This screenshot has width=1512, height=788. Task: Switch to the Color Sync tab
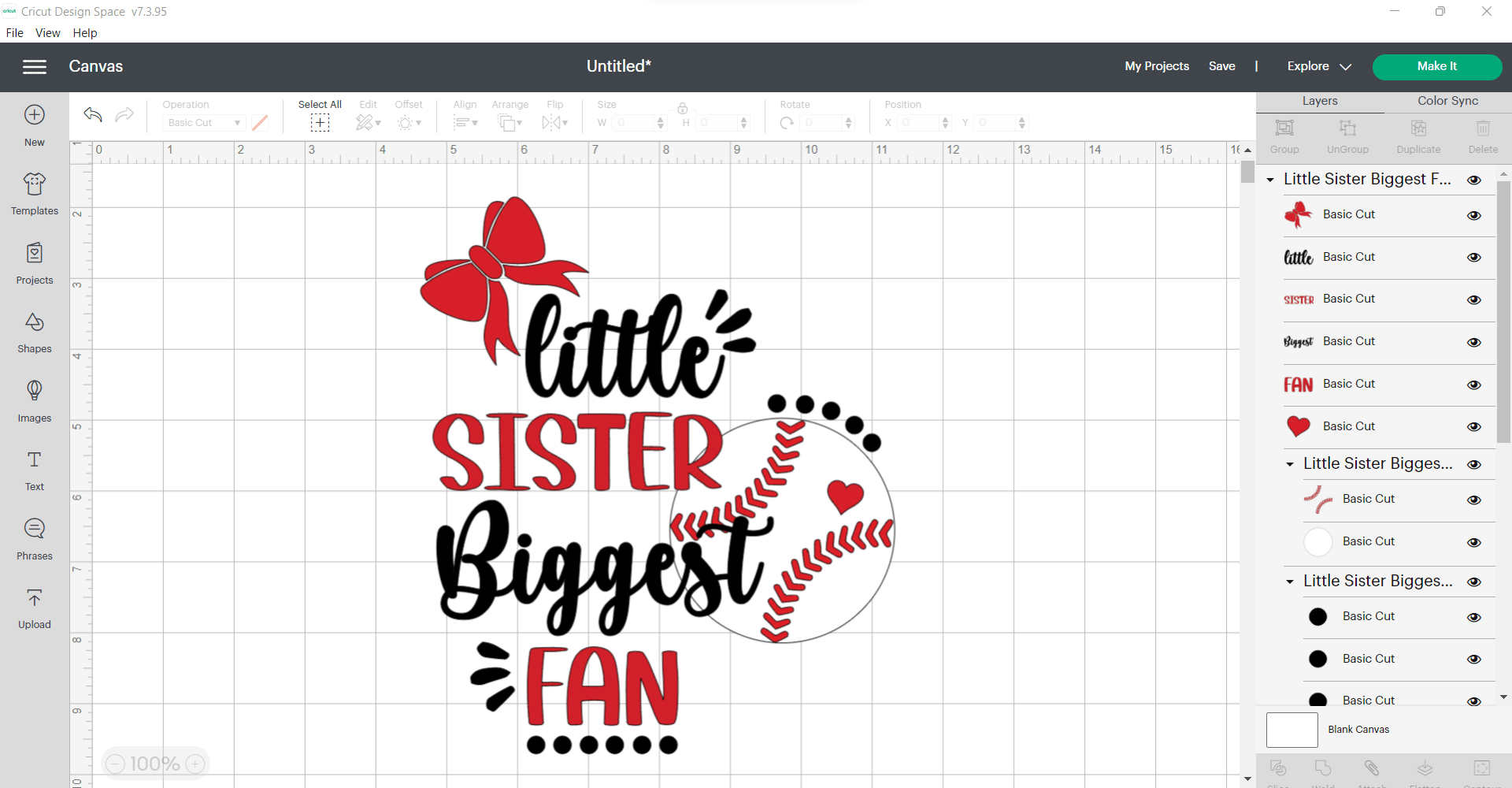pyautogui.click(x=1447, y=101)
